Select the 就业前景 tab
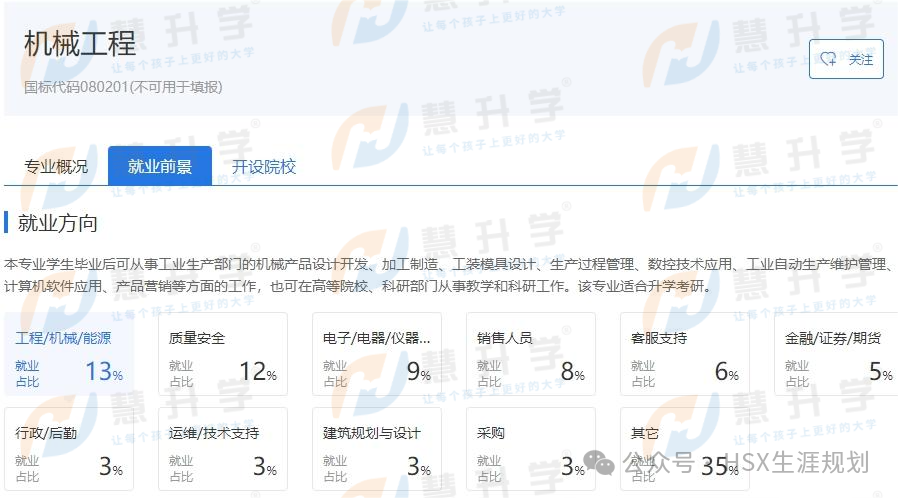Screen dimensions: 898x498 160,166
